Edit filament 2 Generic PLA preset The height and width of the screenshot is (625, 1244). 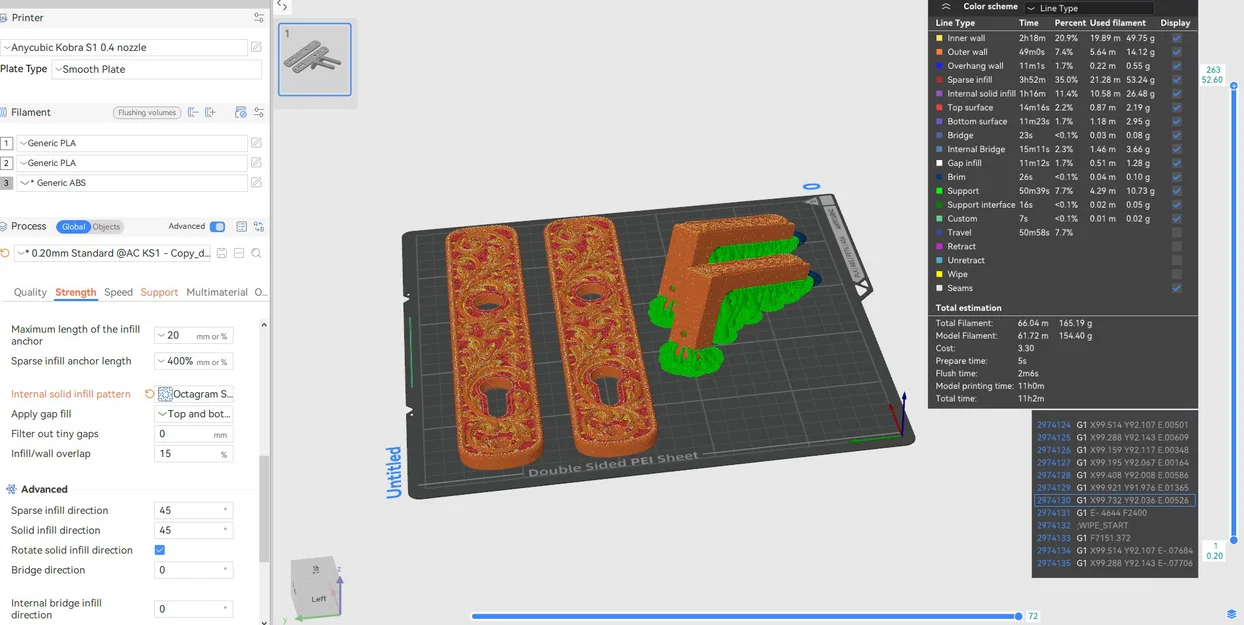256,163
